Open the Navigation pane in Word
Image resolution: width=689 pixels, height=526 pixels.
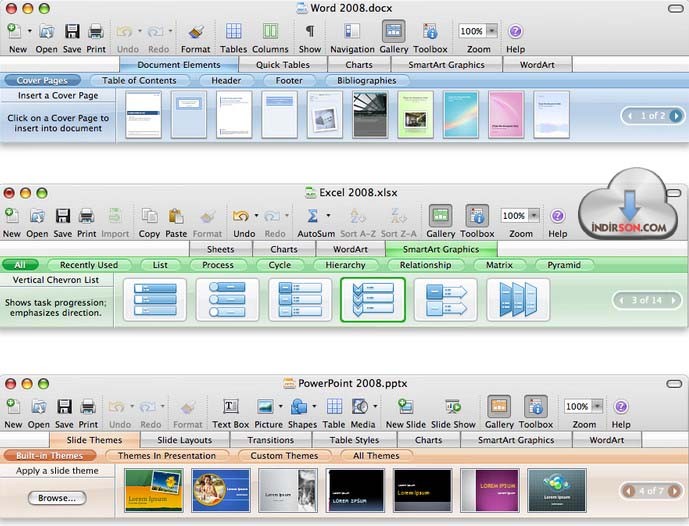[352, 32]
